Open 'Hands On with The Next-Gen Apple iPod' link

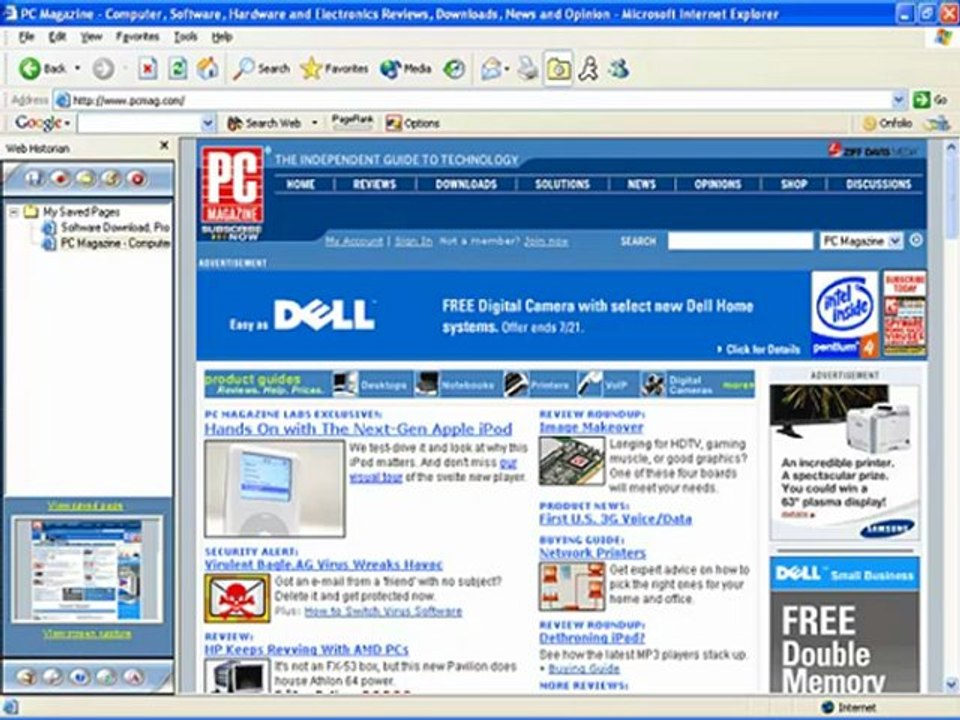pos(358,429)
